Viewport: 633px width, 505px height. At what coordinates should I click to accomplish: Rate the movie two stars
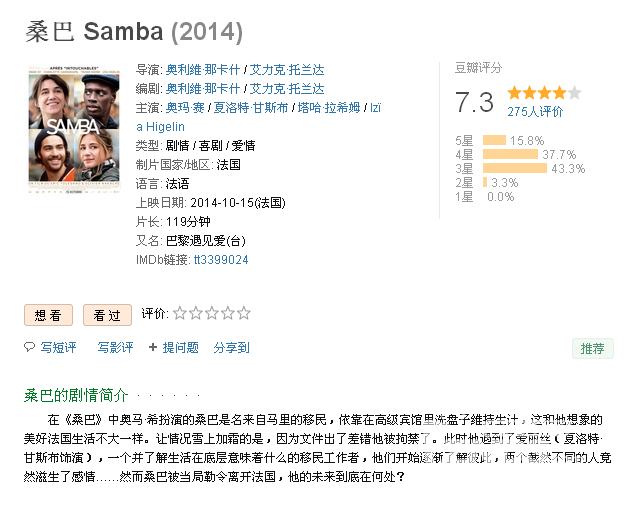(x=196, y=313)
